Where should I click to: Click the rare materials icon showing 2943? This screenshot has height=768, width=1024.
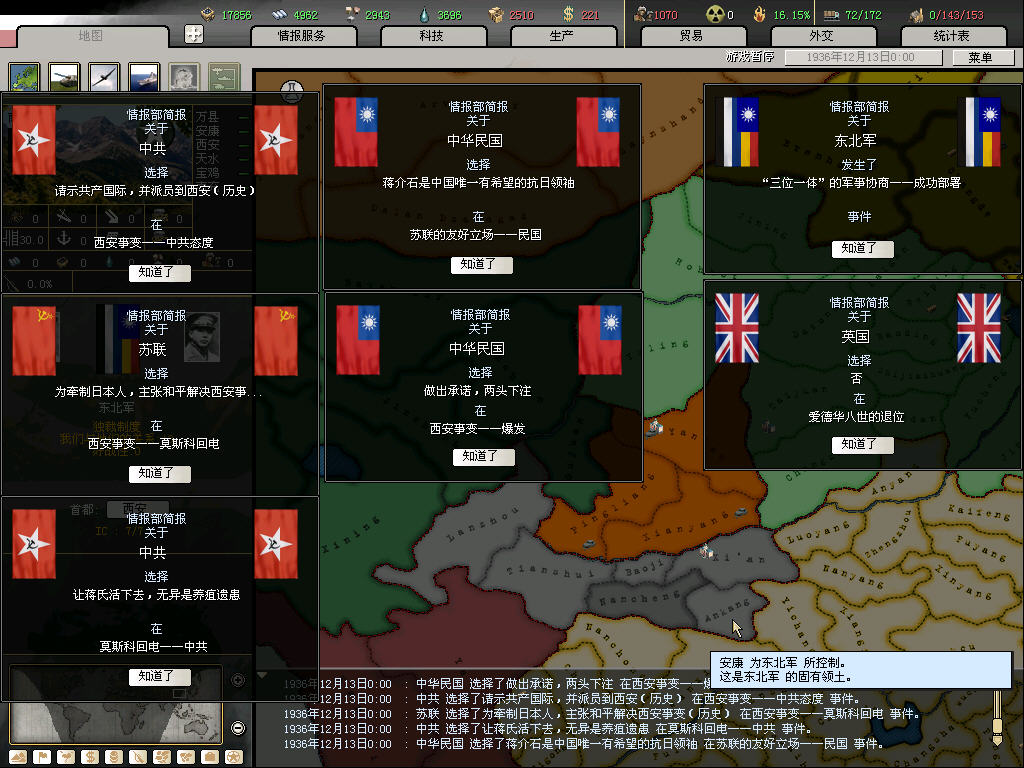click(353, 14)
